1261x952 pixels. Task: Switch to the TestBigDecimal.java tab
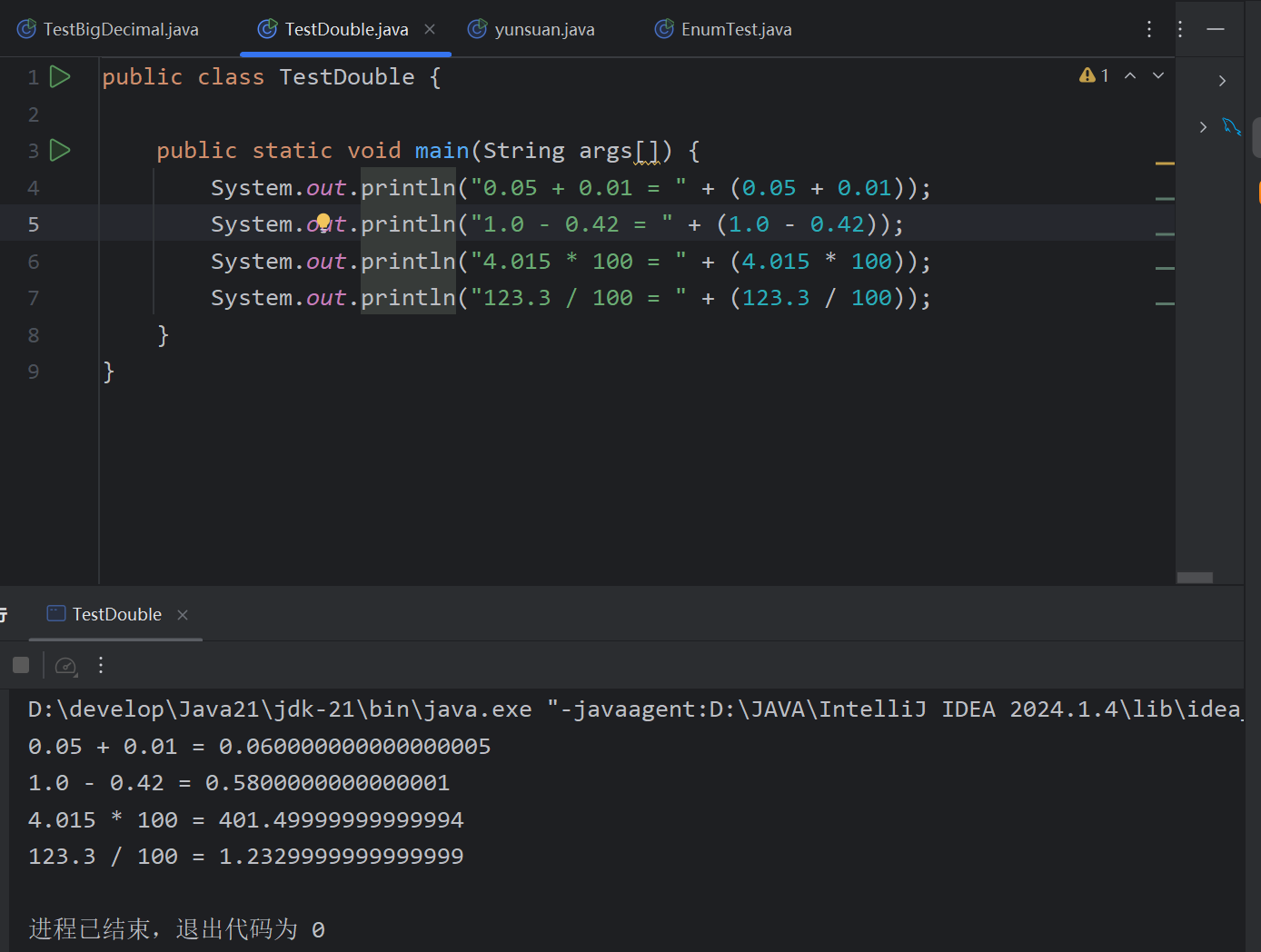coord(120,29)
